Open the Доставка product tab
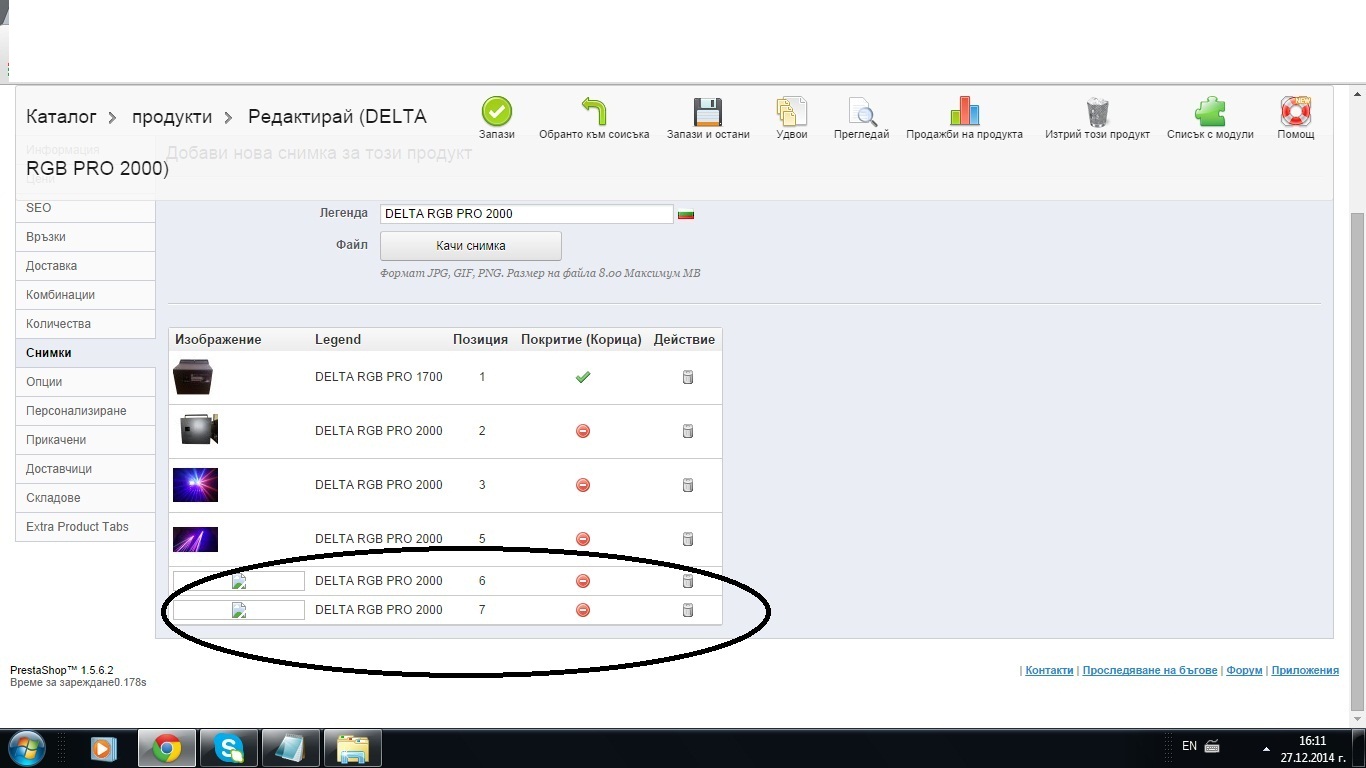Viewport: 1366px width, 768px height. coord(85,266)
